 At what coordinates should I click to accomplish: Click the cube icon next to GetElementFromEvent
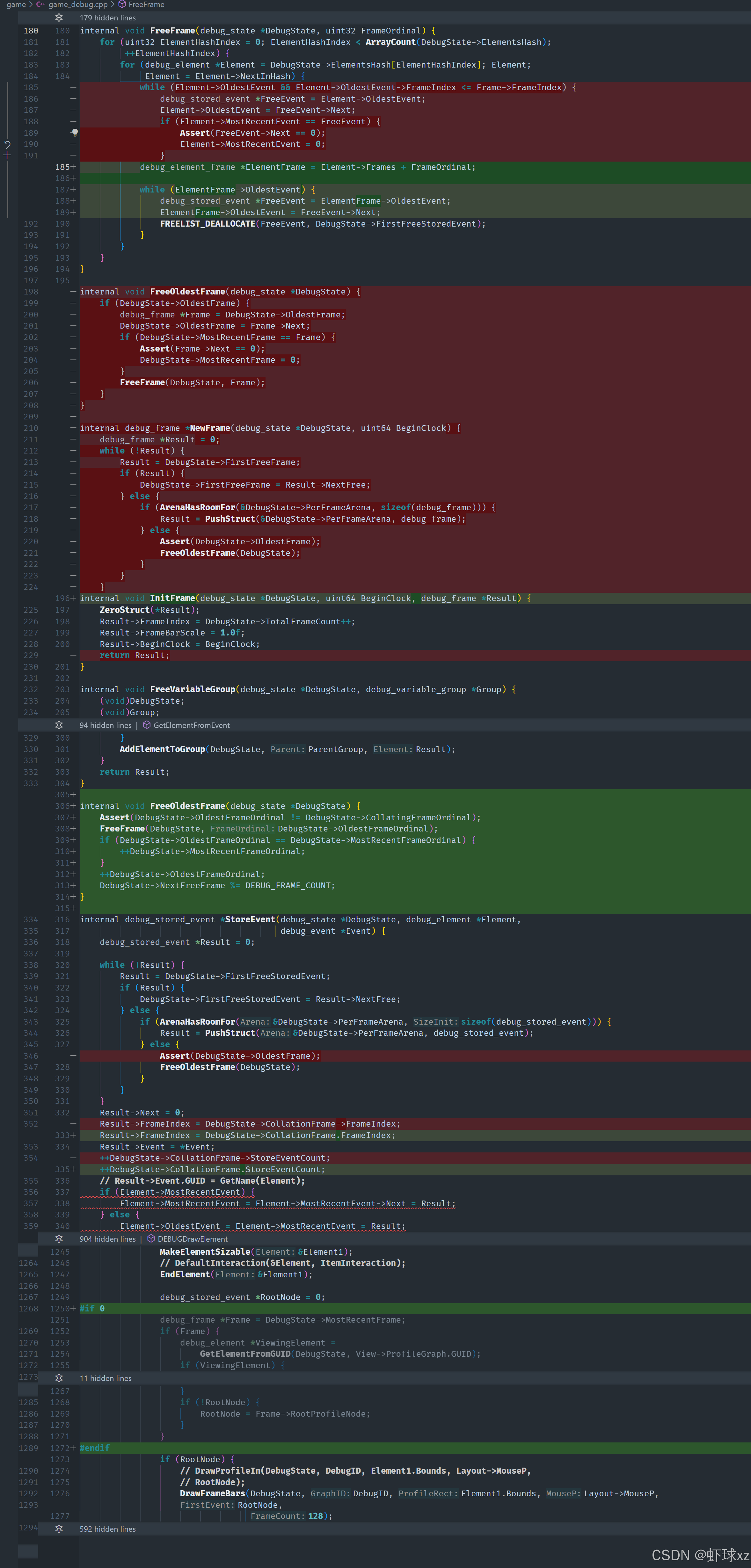(147, 725)
